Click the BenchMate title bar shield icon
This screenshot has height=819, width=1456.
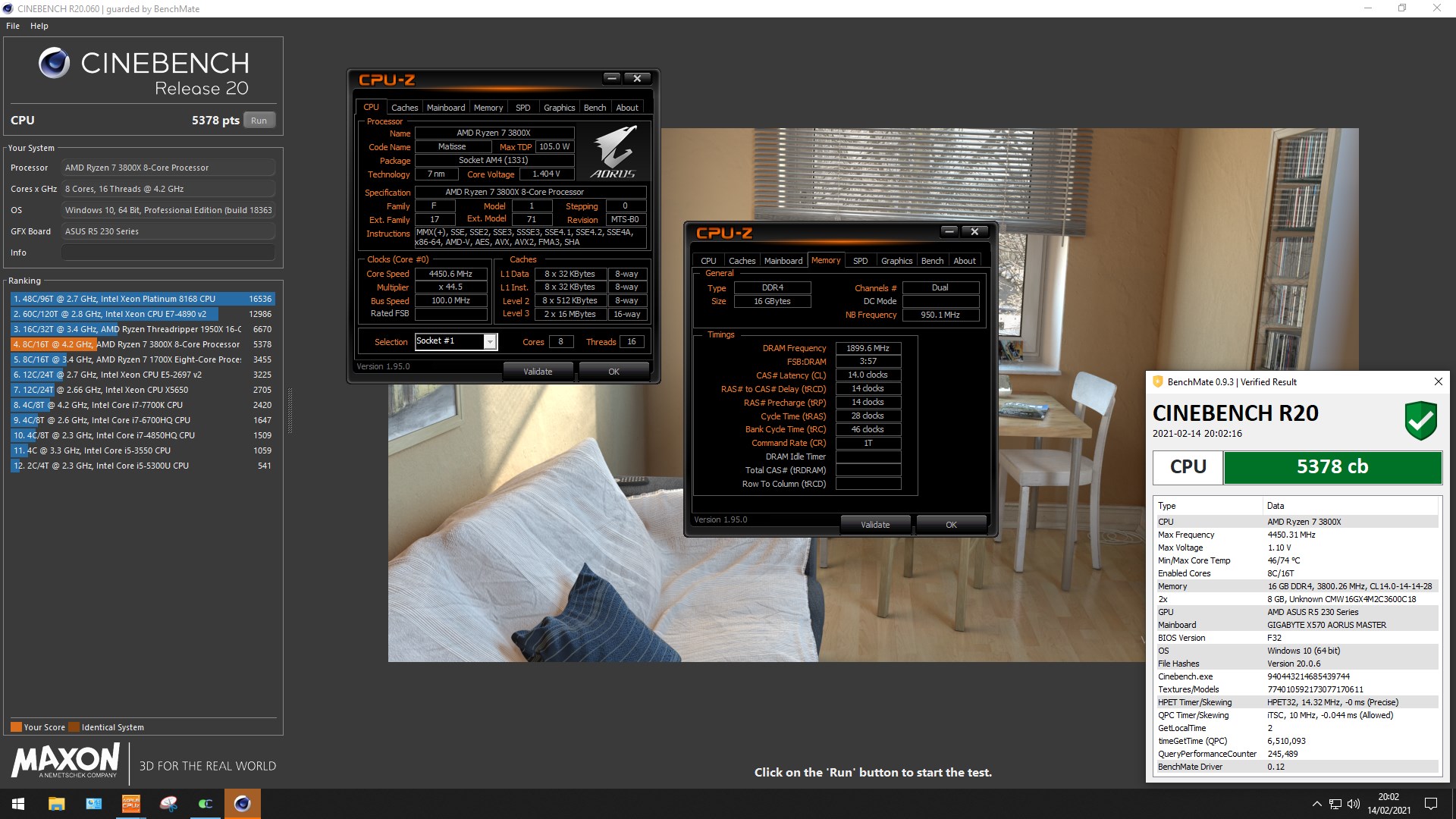click(x=1158, y=381)
